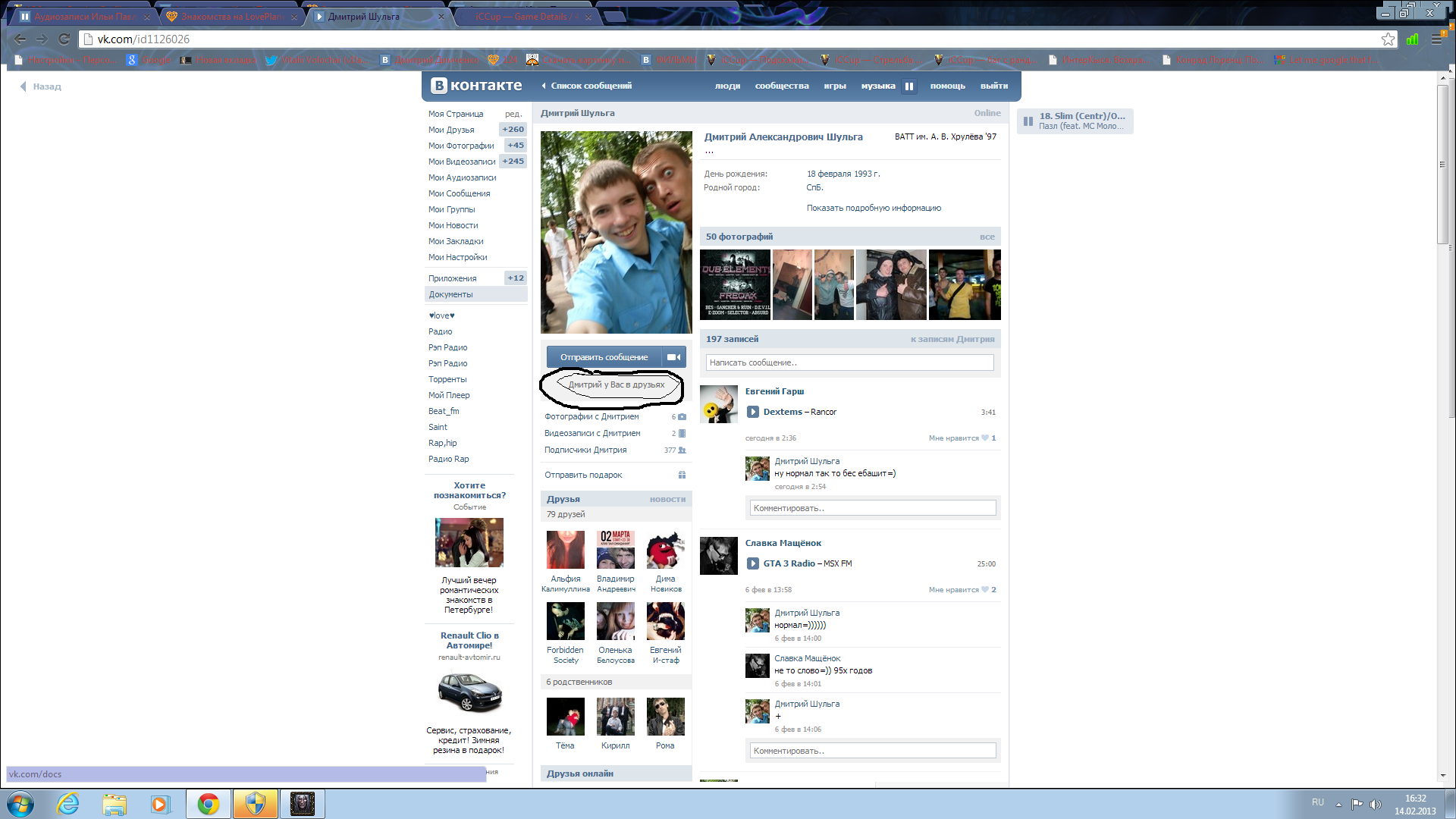Screen dimensions: 1456x819
Task: Click the video call camera icon
Action: (x=673, y=357)
